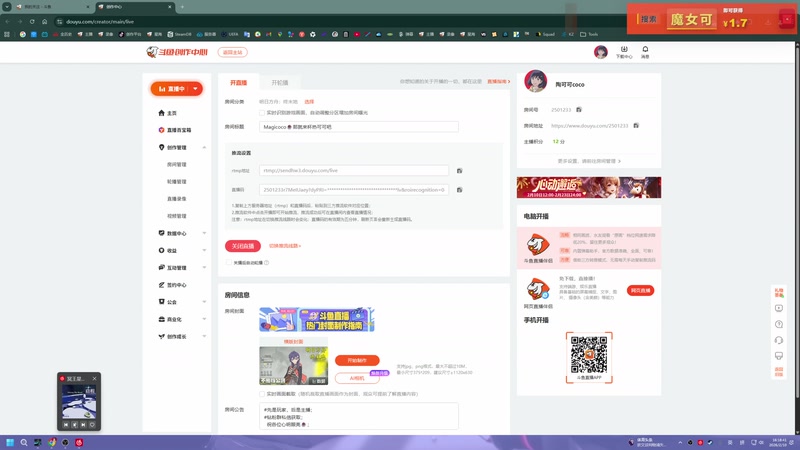Click the help question-mark icon beside 关播后自动轮播
Screen dimensions: 800x450
pyautogui.click(x=266, y=263)
